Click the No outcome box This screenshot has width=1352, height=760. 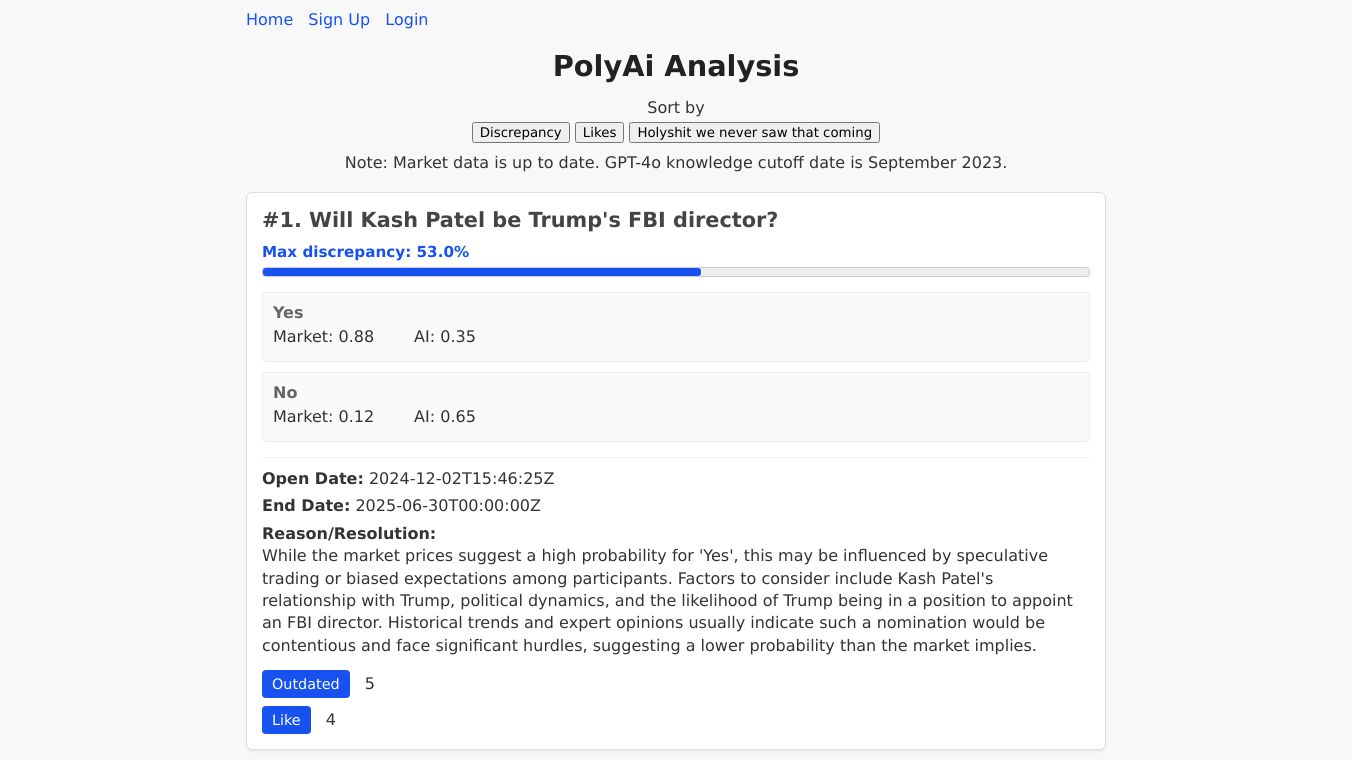pyautogui.click(x=675, y=406)
